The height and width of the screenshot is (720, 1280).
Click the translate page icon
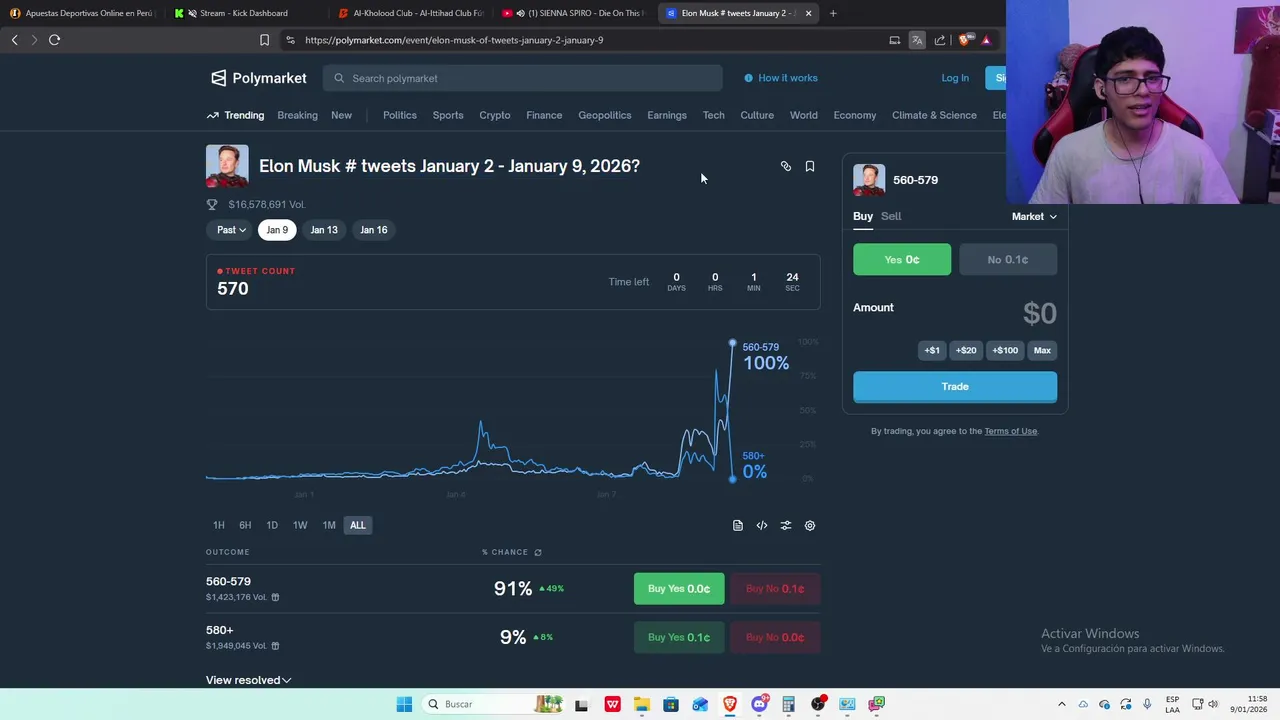(x=917, y=40)
